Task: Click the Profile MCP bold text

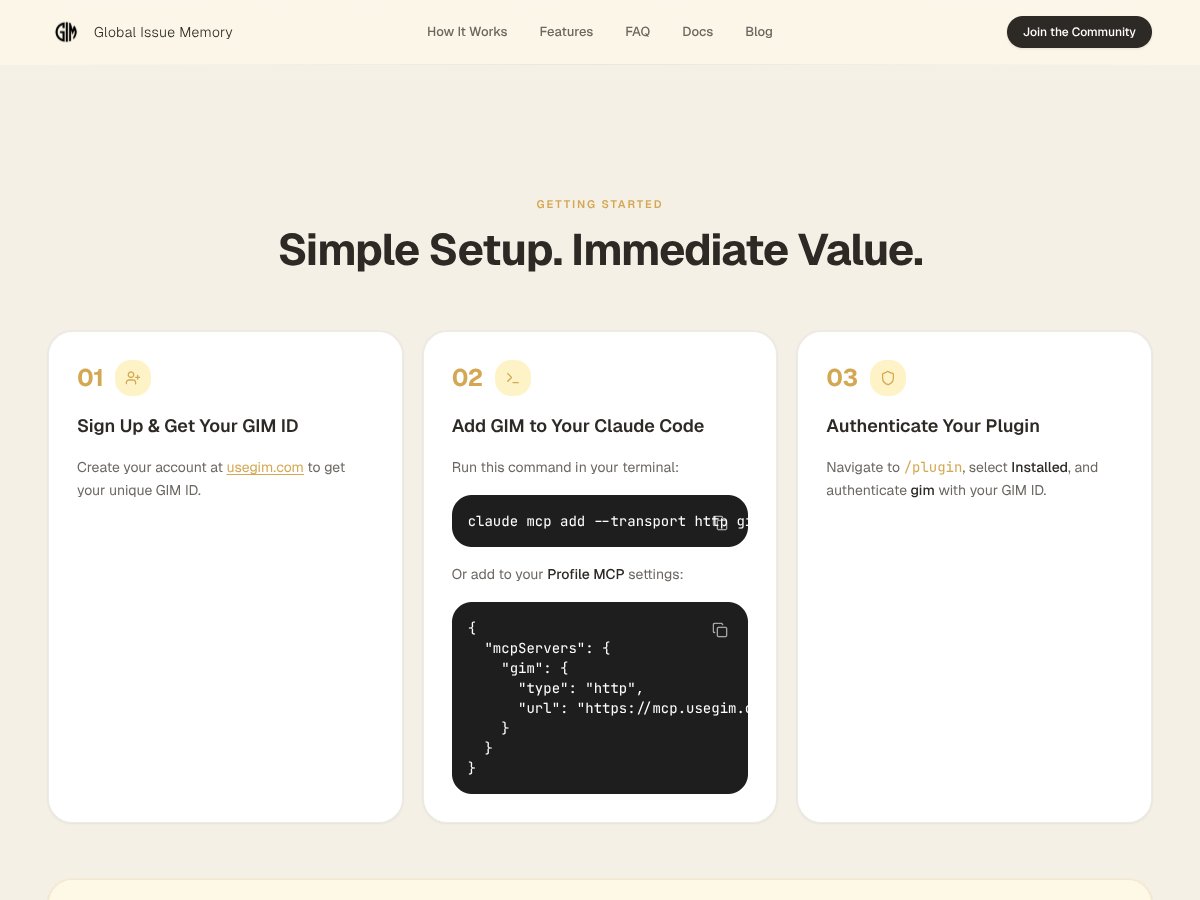Action: pyautogui.click(x=585, y=574)
